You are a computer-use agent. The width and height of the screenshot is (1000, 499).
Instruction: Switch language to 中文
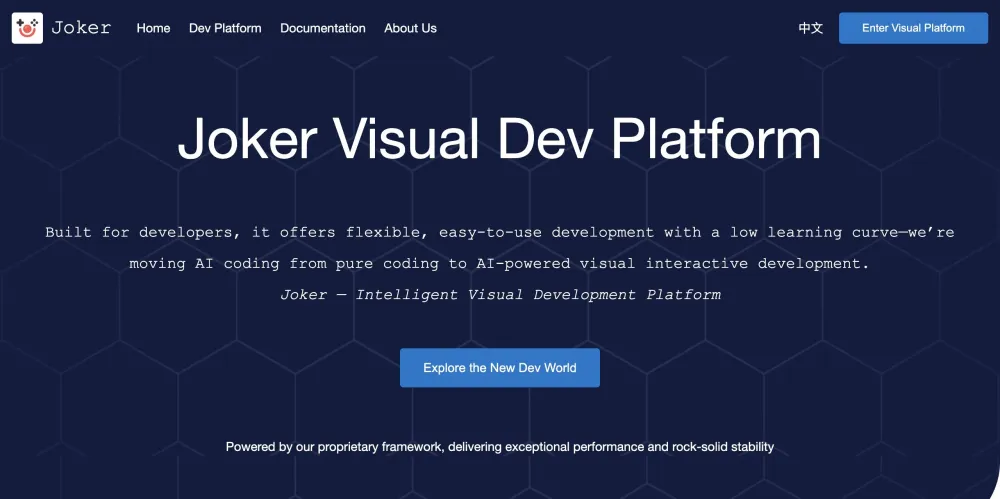[810, 28]
